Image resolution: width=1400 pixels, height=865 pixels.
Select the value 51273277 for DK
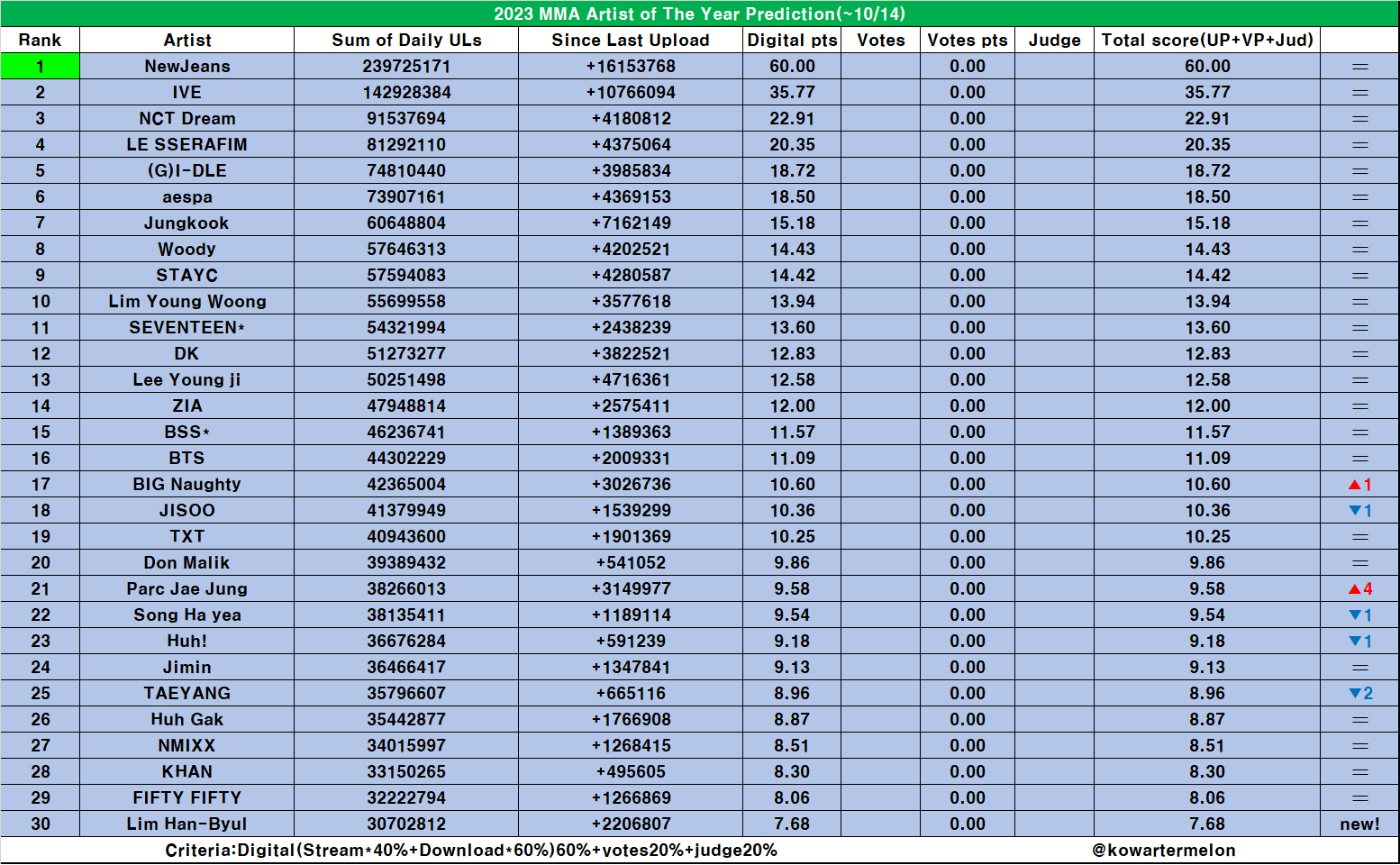click(406, 354)
